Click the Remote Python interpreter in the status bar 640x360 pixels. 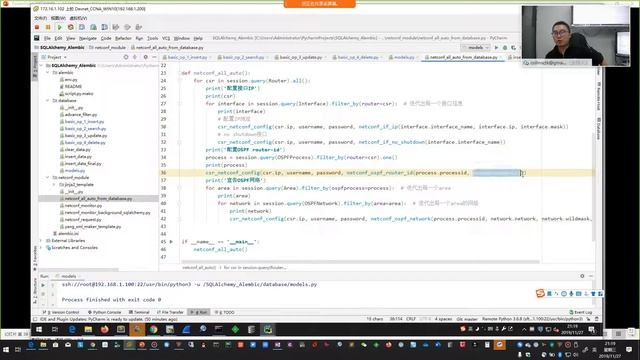click(532, 319)
